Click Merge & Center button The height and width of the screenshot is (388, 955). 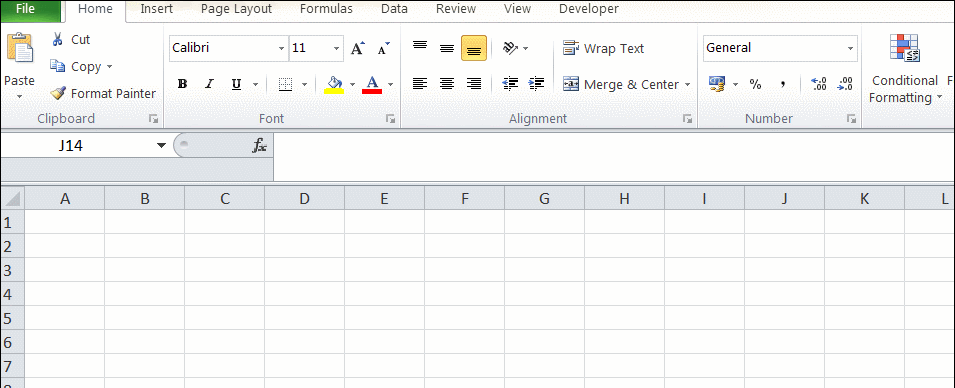pyautogui.click(x=621, y=84)
